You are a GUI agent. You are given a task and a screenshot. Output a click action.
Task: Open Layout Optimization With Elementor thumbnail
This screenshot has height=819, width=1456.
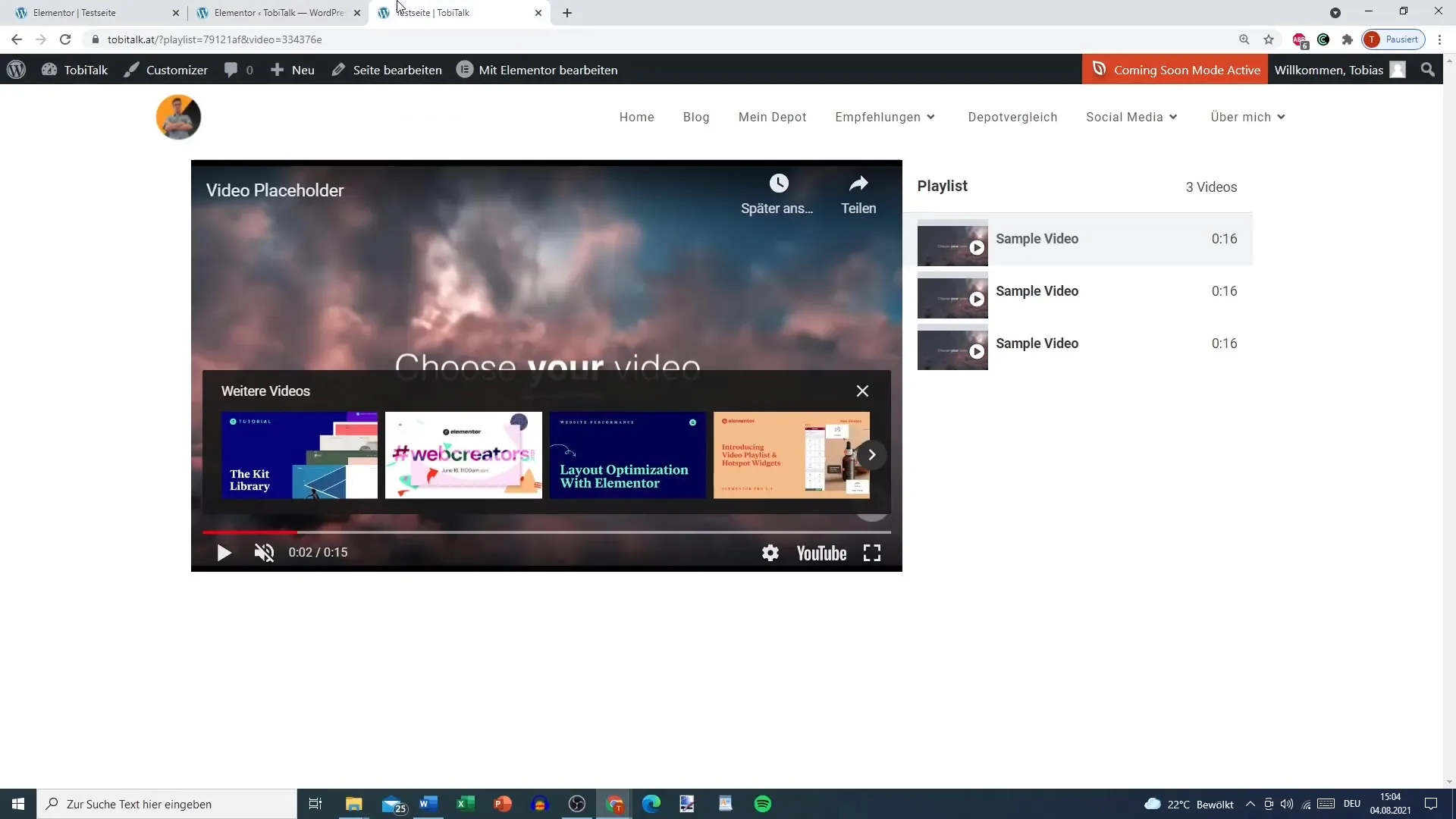627,455
